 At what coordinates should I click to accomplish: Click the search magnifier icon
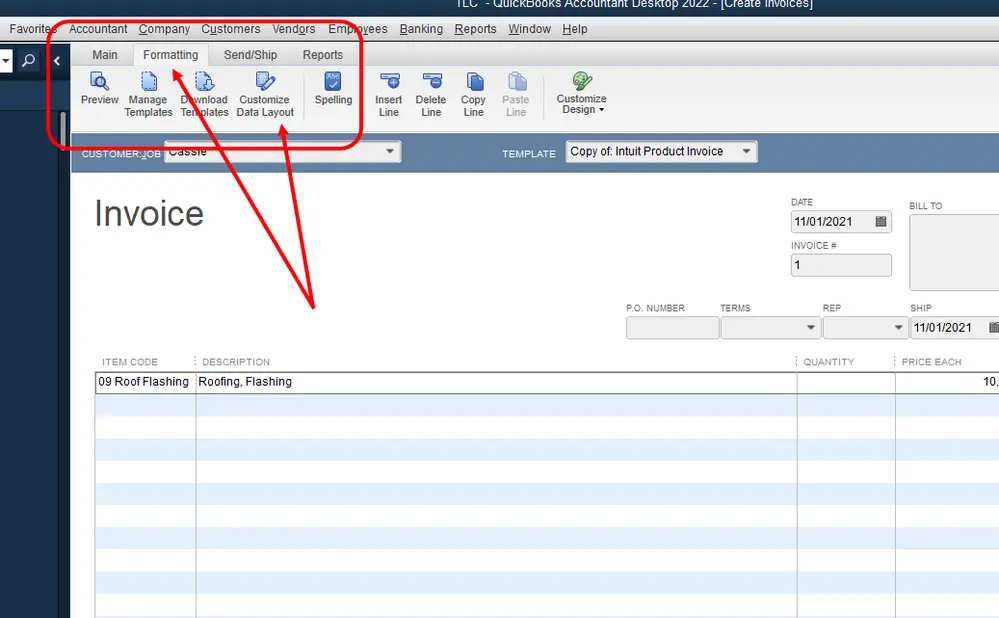(29, 61)
